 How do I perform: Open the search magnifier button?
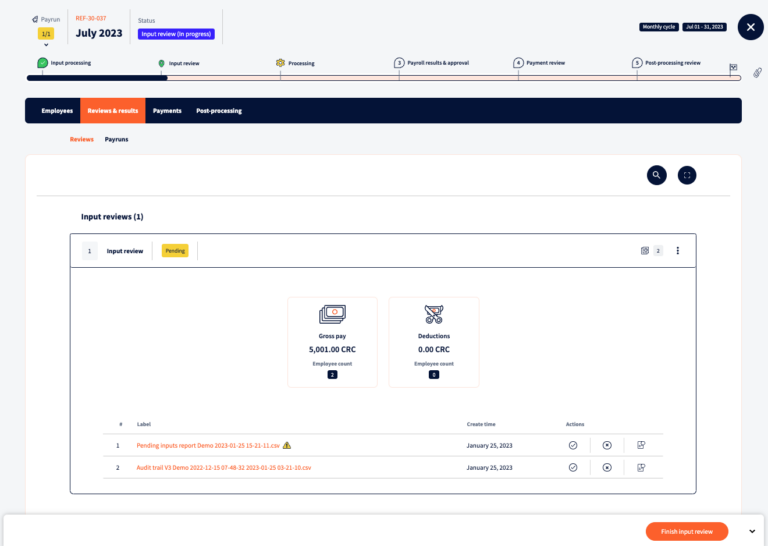[x=656, y=175]
